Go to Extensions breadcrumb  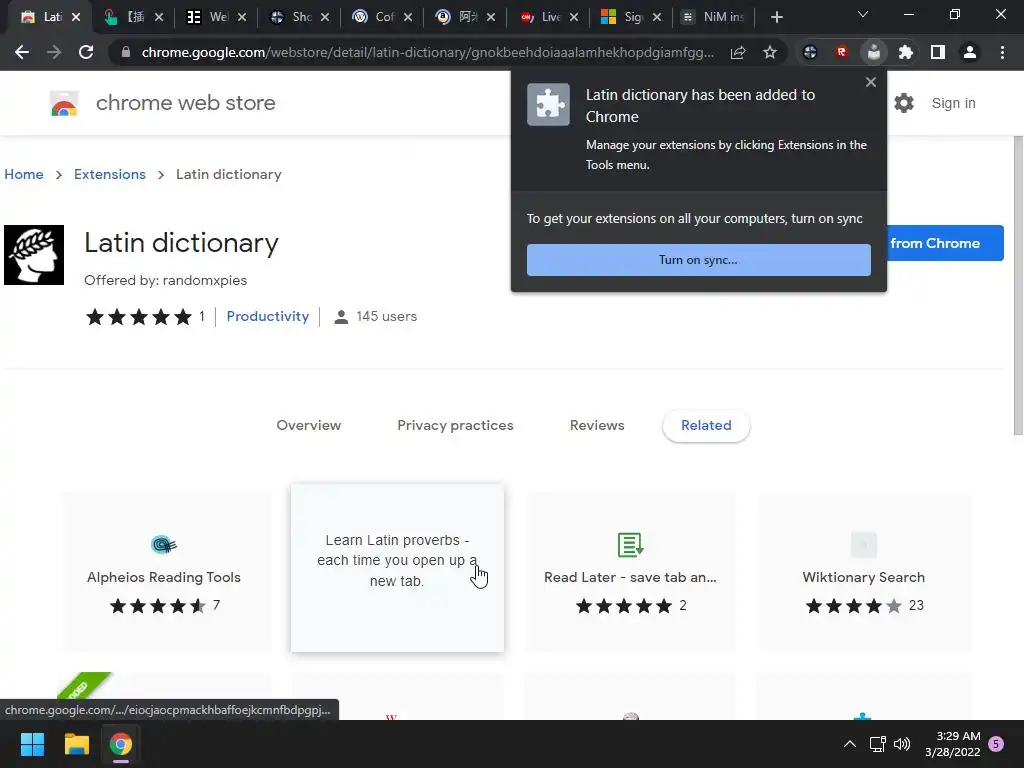(110, 174)
